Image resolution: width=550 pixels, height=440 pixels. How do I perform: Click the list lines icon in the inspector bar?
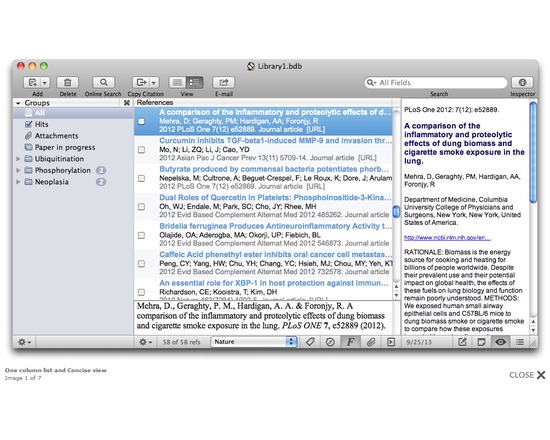coord(520,342)
